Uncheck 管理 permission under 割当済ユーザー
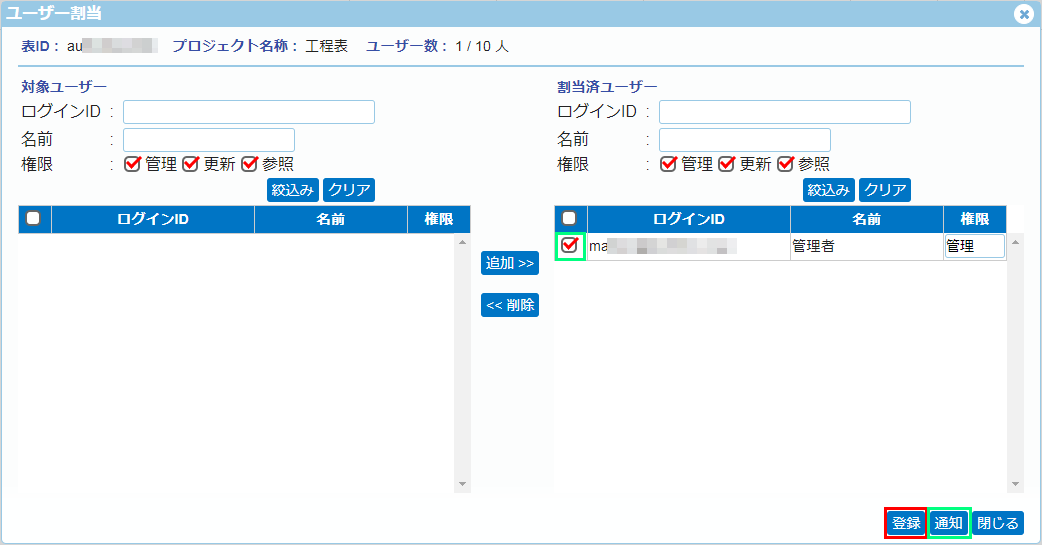1042x545 pixels. [668, 164]
